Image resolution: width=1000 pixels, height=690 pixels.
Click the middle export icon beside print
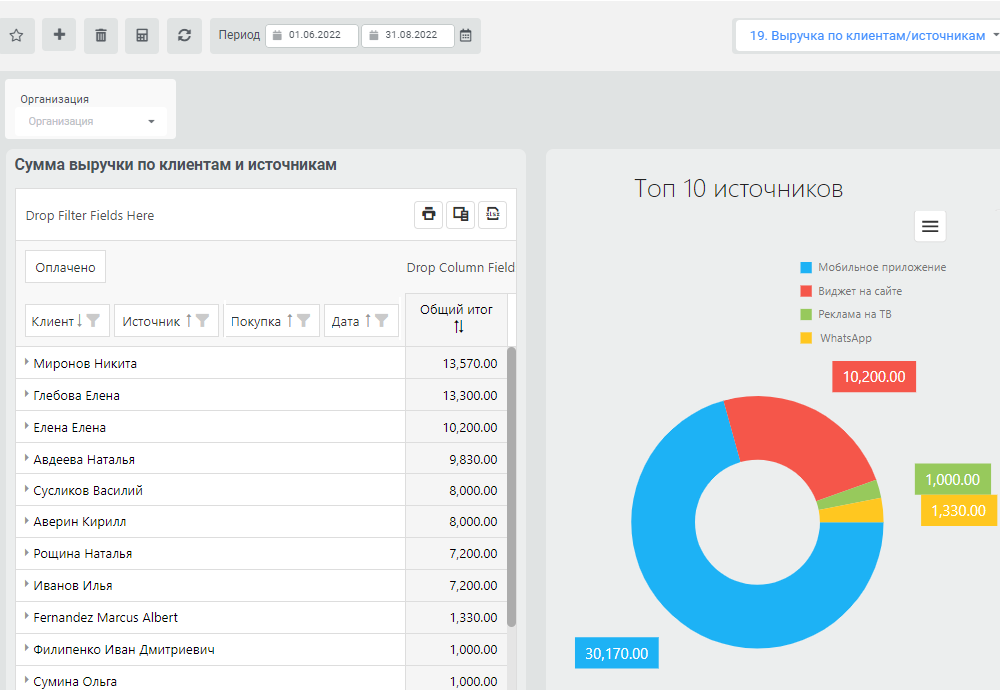460,214
